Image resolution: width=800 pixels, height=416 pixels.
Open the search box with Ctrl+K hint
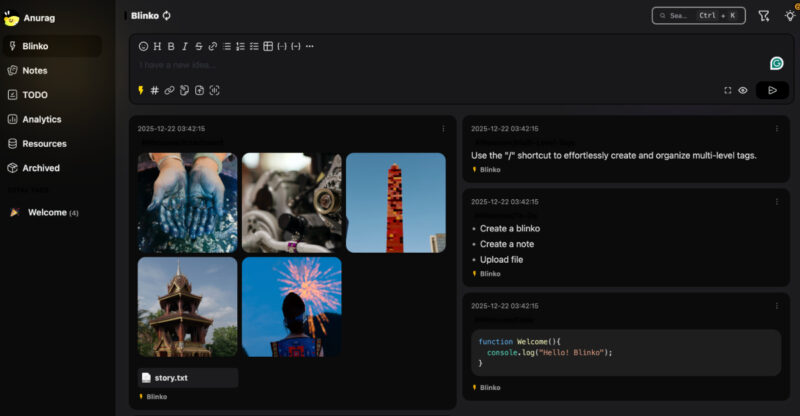698,16
